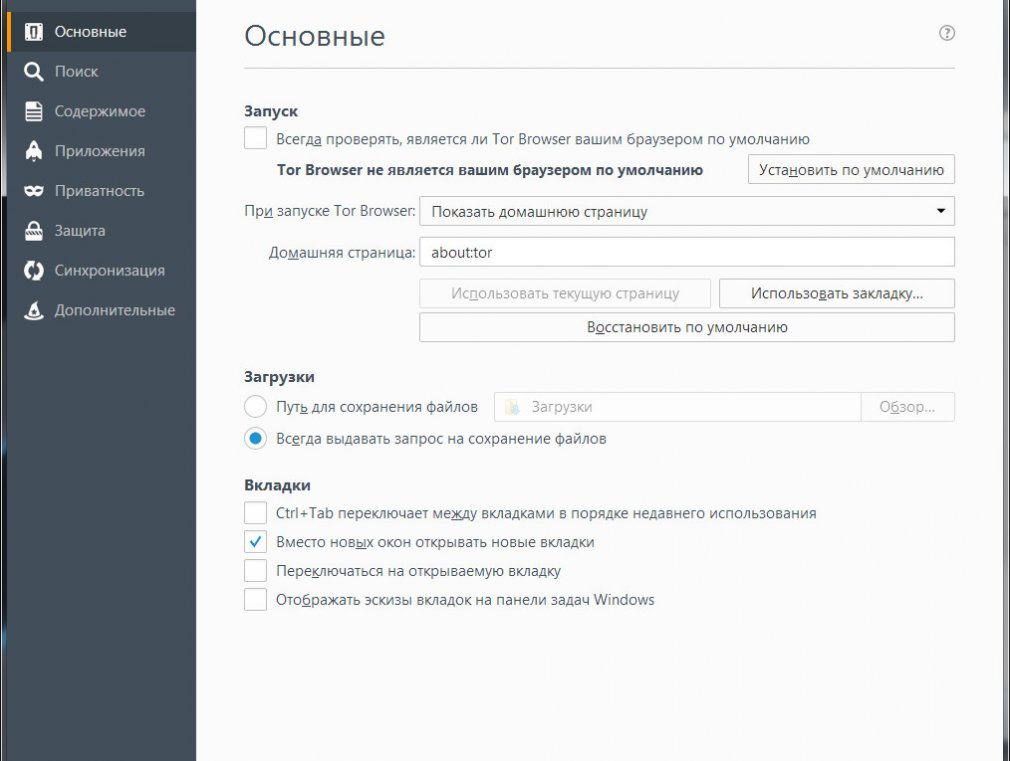The width and height of the screenshot is (1010, 761).
Task: Click the wizard hat icon for Дополнительные
Action: pos(33,310)
